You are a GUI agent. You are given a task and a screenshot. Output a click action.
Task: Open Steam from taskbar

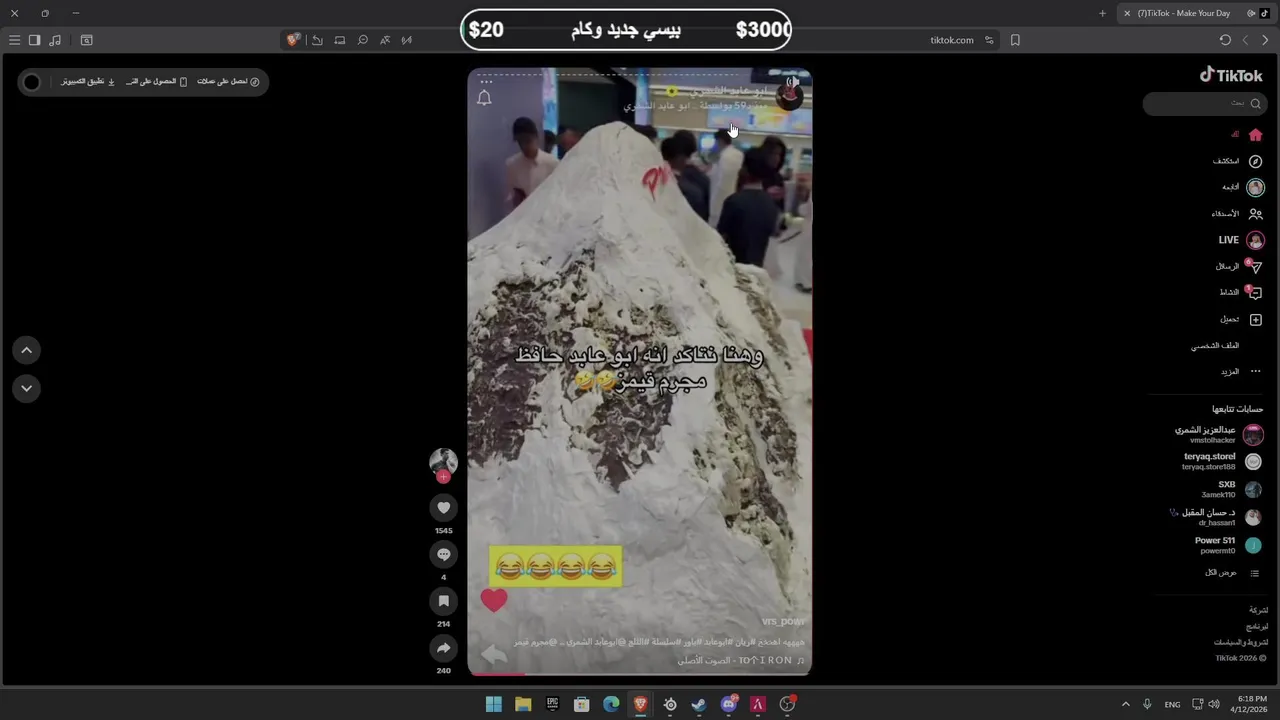(699, 704)
